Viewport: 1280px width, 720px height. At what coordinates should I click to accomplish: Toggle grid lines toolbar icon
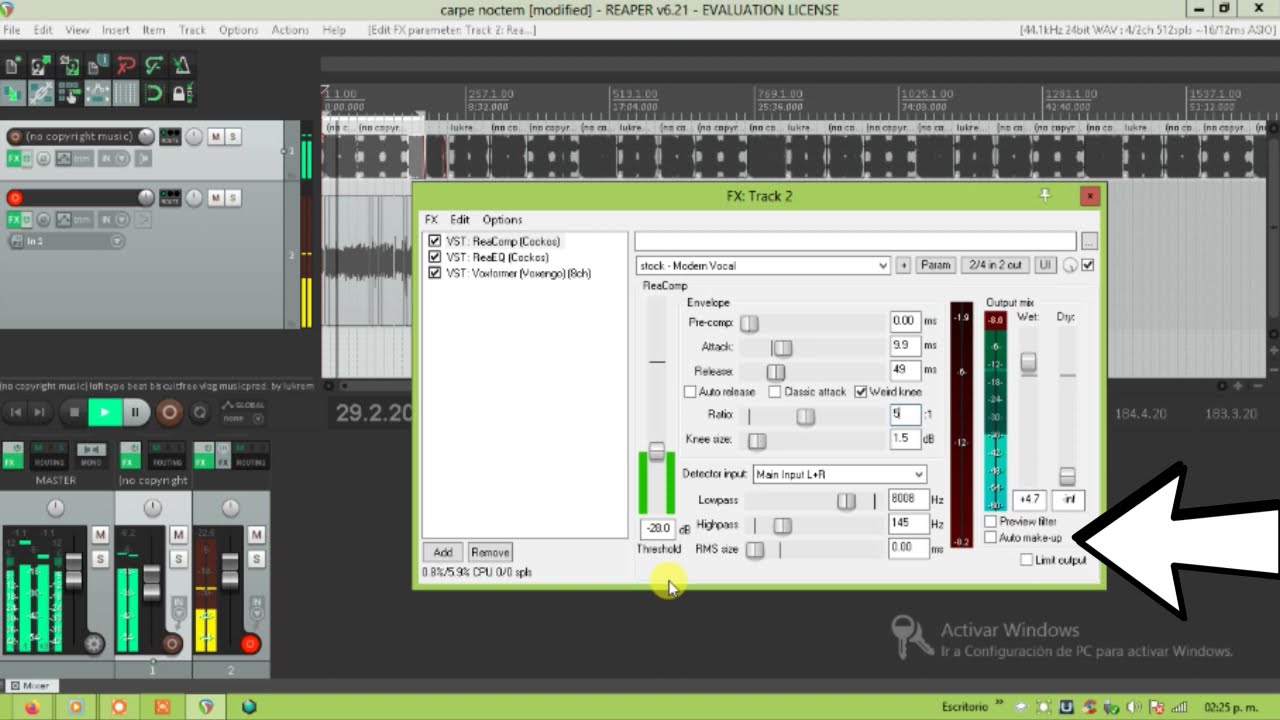[125, 94]
